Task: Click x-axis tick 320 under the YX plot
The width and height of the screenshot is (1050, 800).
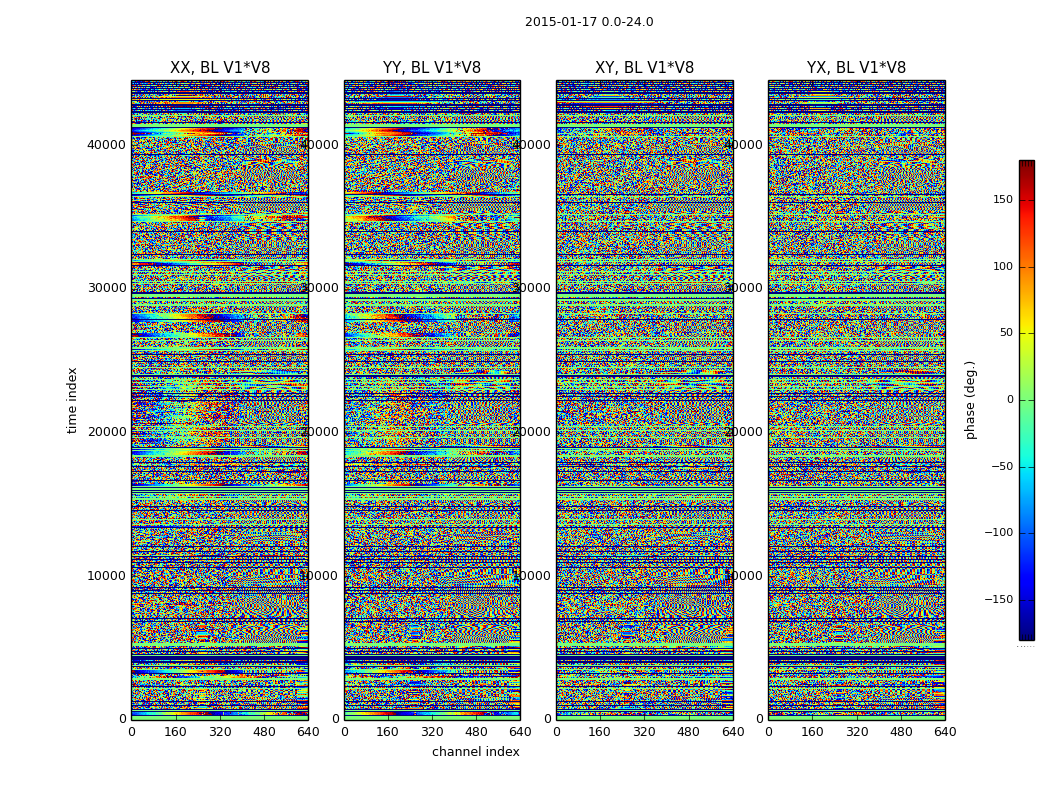Action: pyautogui.click(x=856, y=732)
